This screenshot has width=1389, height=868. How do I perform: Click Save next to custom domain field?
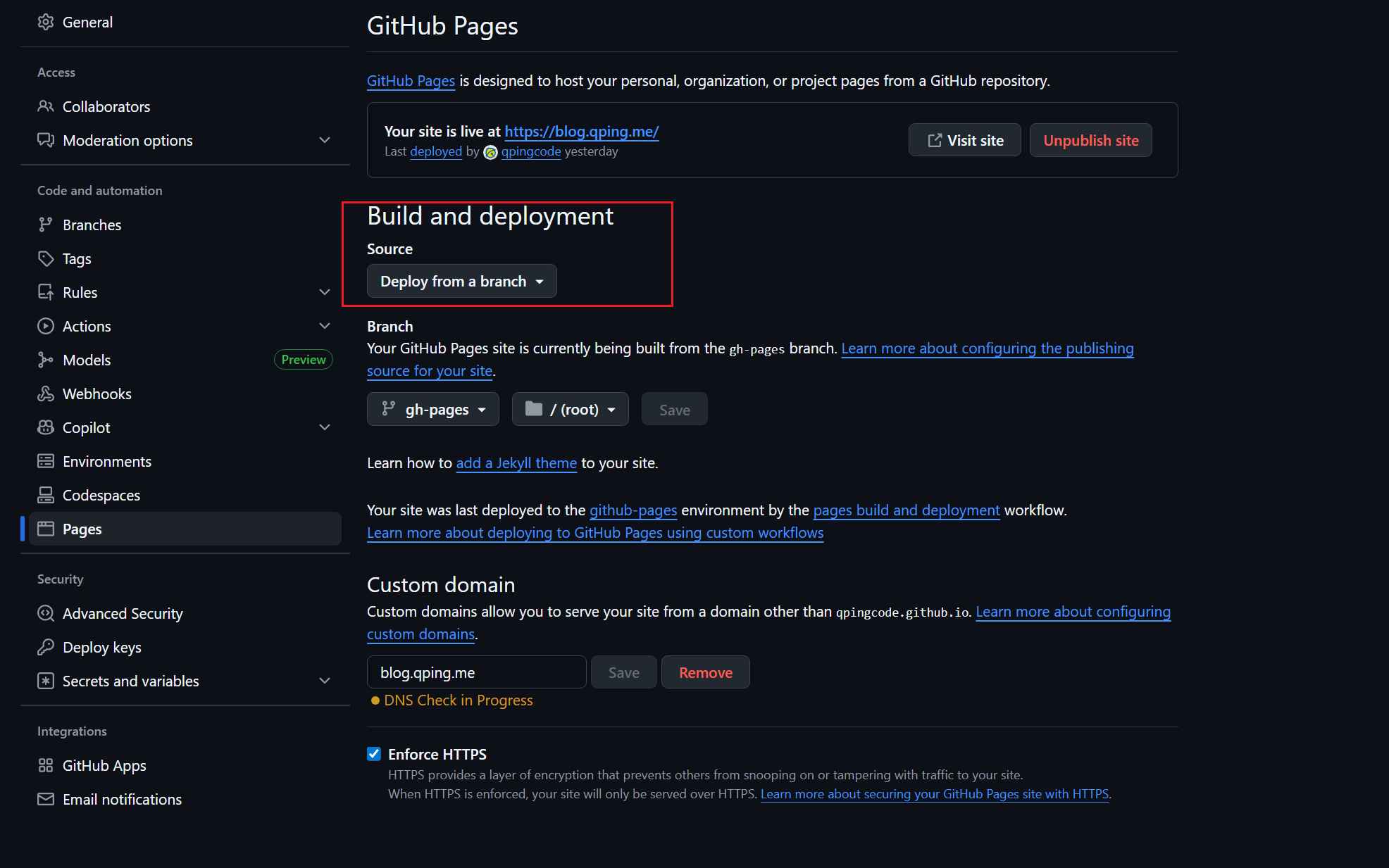[x=624, y=672]
